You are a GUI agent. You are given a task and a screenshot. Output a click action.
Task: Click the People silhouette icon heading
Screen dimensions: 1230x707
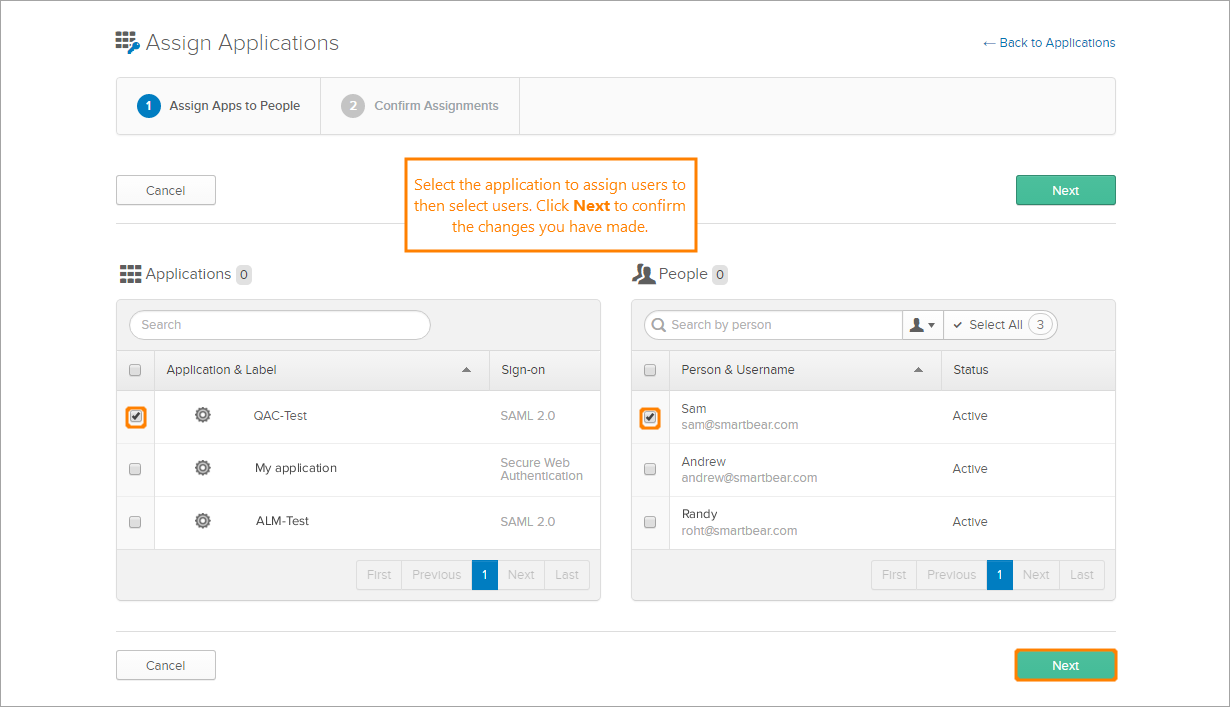[x=643, y=274]
